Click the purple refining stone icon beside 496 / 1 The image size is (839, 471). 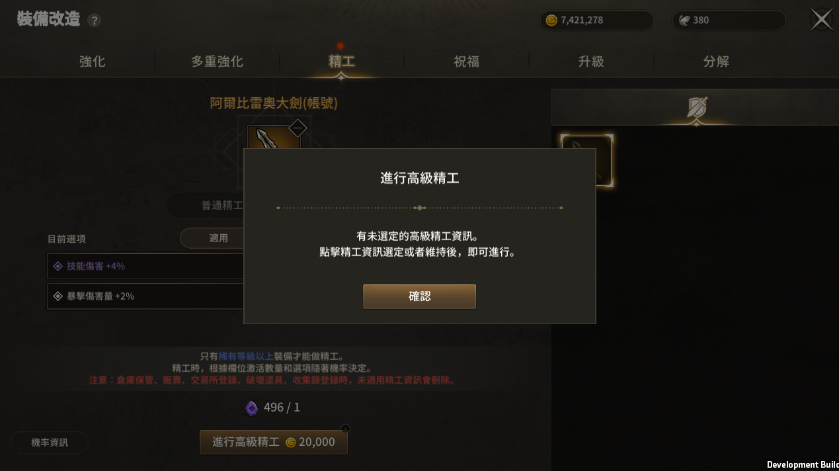(251, 408)
